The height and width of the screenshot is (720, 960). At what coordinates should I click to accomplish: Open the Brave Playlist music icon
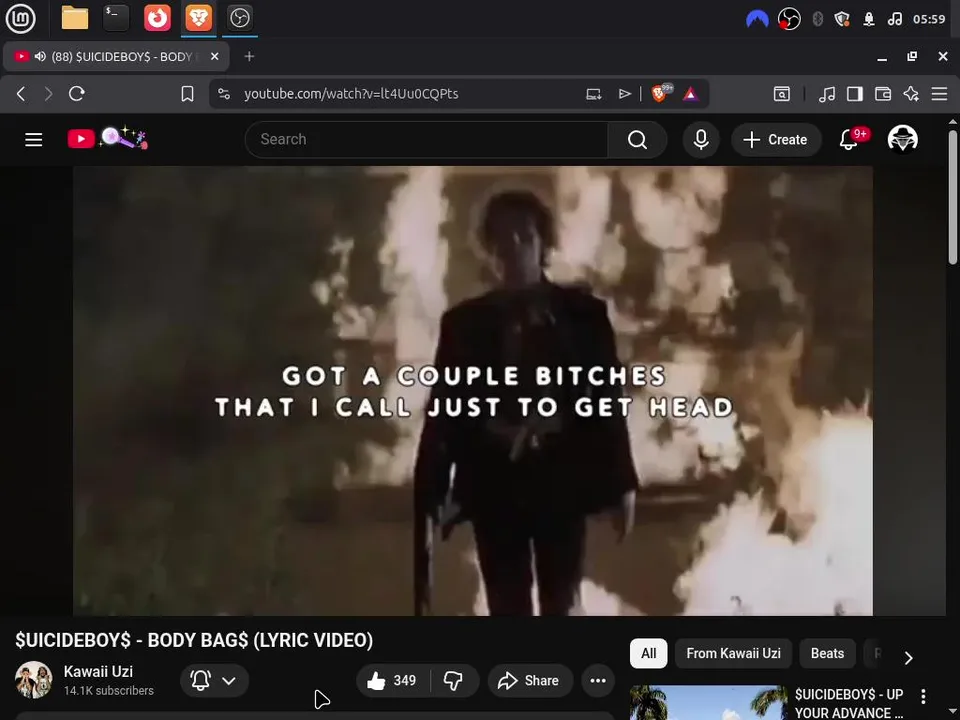coord(827,94)
